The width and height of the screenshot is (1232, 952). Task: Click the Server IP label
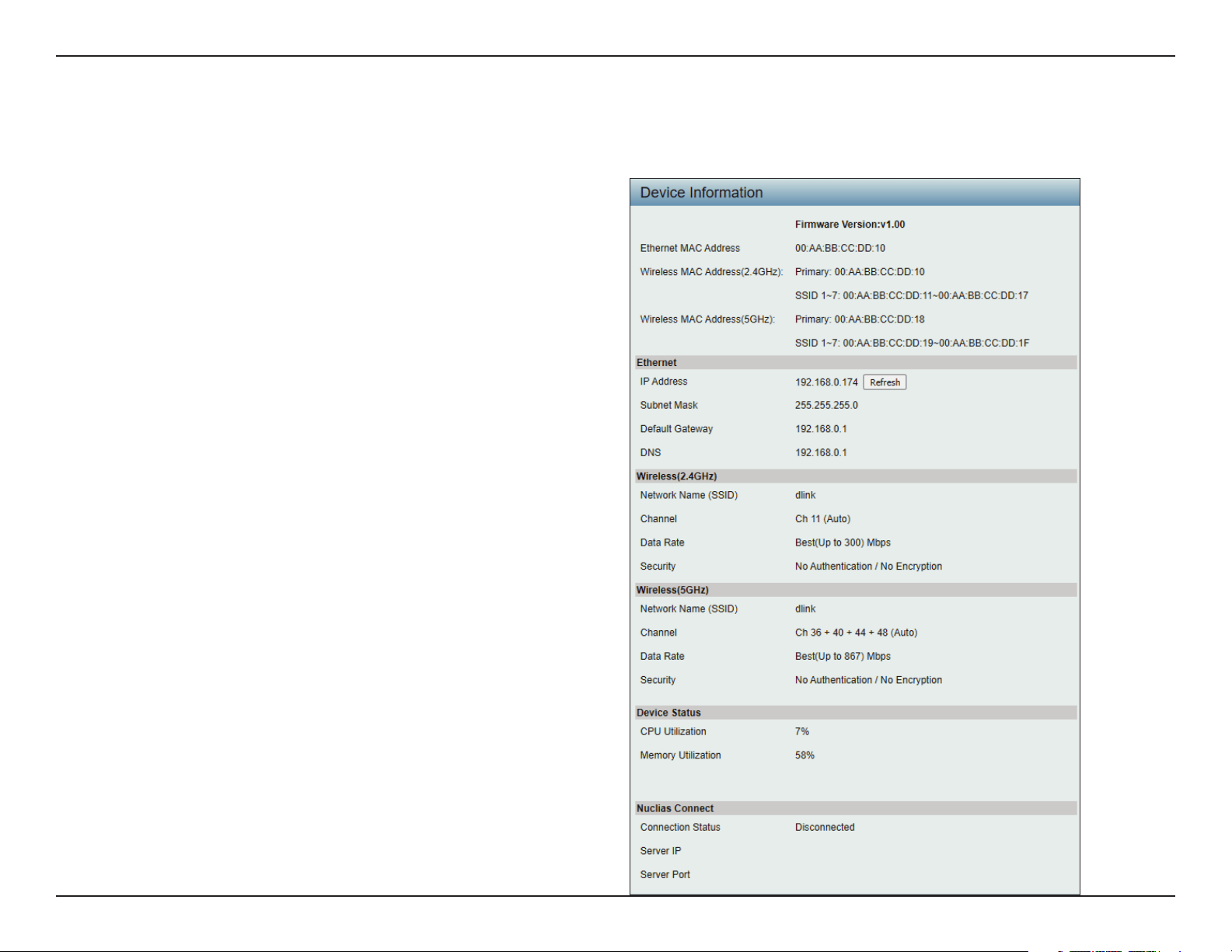click(661, 851)
